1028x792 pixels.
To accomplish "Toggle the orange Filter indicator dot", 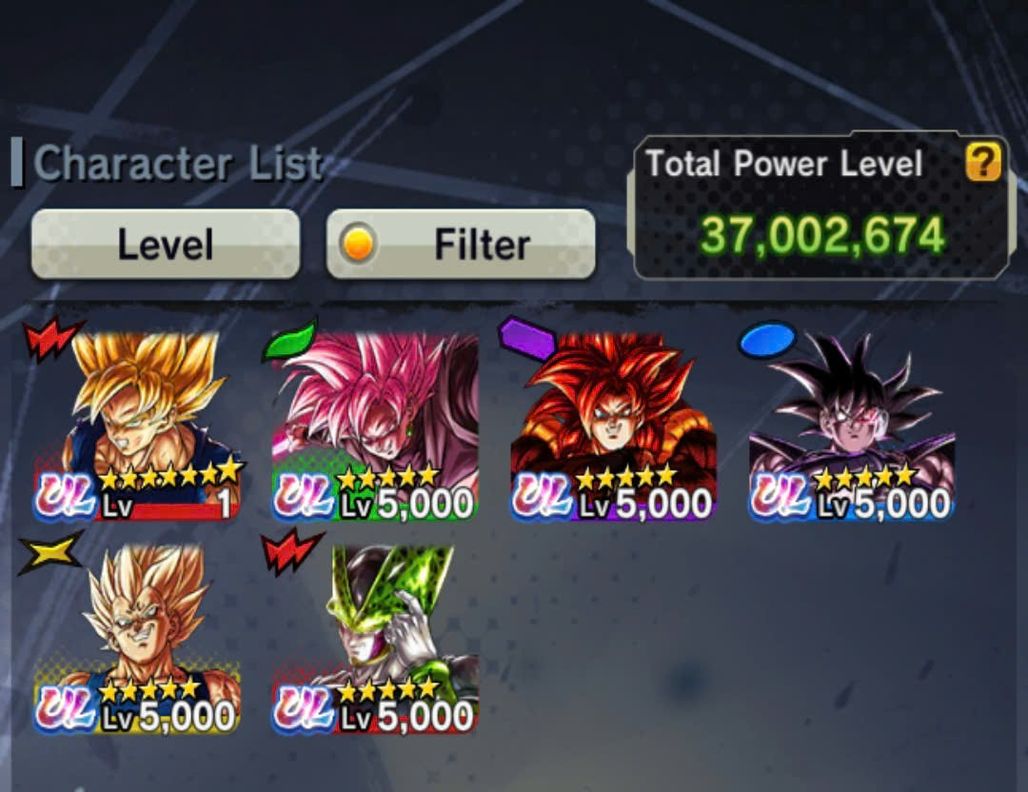I will click(358, 244).
